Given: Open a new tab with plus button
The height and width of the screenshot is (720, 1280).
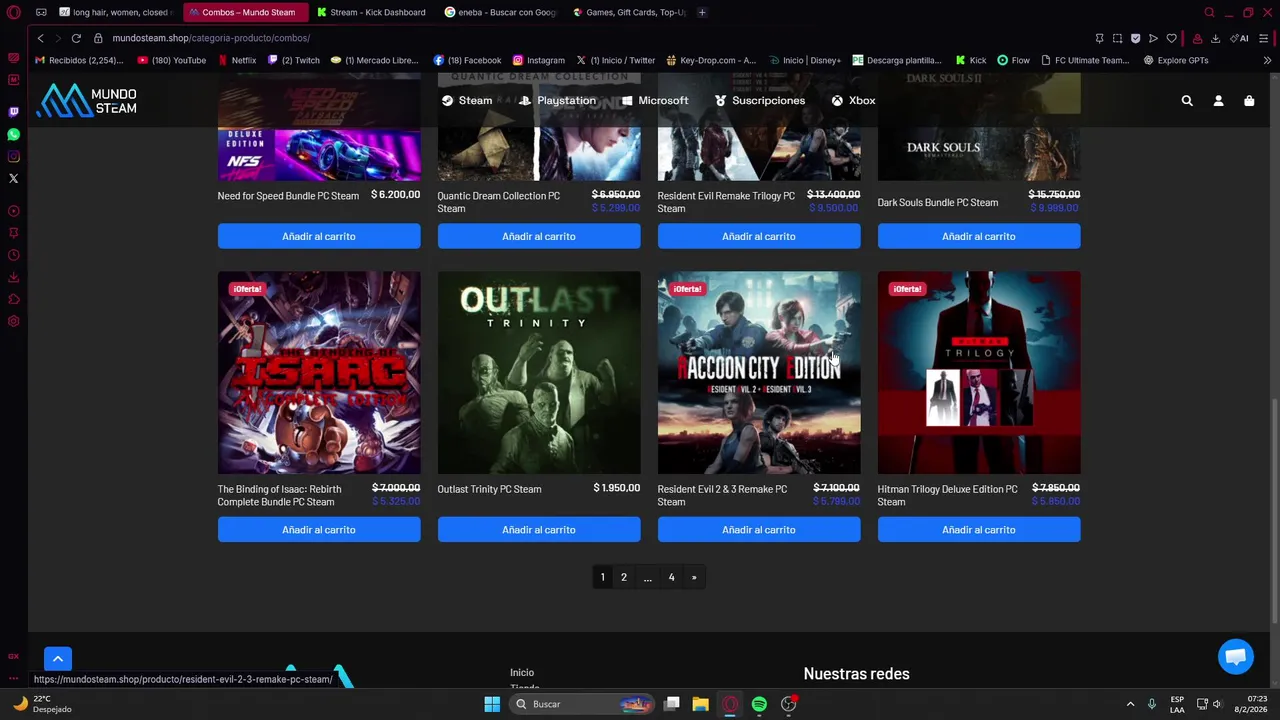Looking at the screenshot, I should coord(702,12).
